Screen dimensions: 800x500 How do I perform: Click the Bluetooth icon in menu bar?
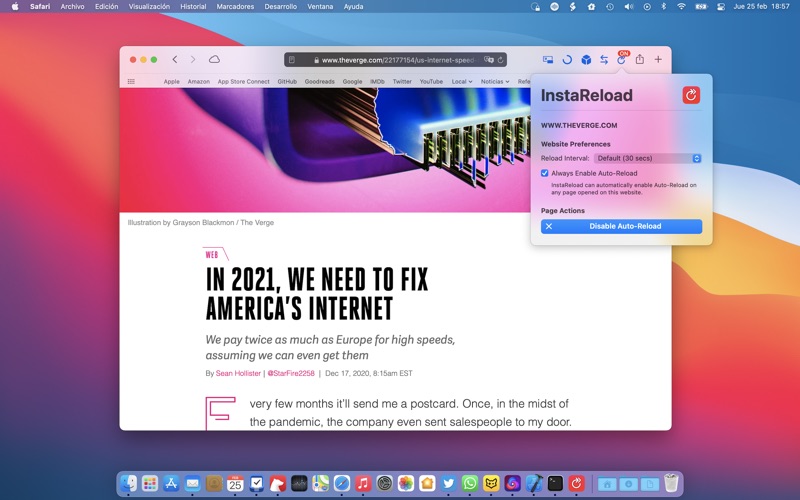(664, 7)
